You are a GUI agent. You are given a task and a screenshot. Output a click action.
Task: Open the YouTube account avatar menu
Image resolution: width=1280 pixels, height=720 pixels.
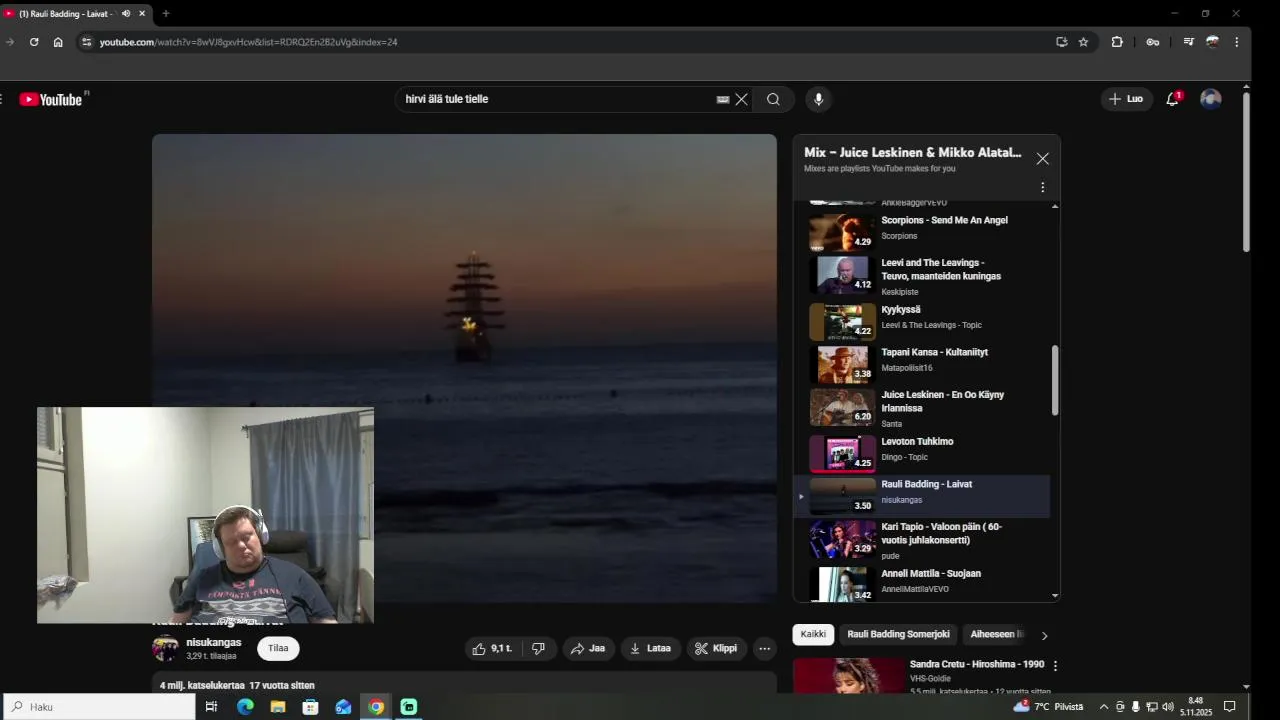(1211, 99)
